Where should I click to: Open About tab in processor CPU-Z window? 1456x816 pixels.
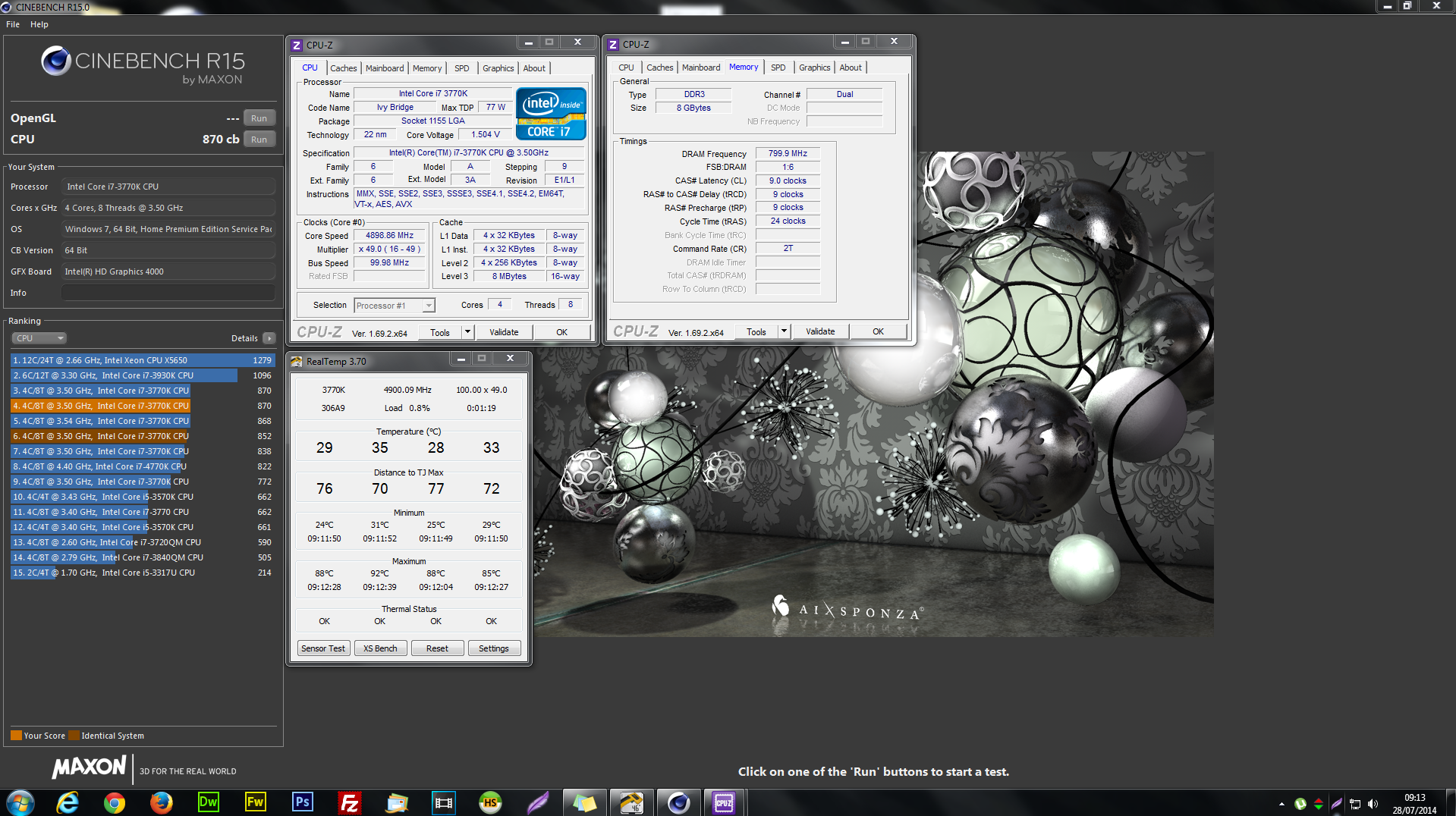534,68
